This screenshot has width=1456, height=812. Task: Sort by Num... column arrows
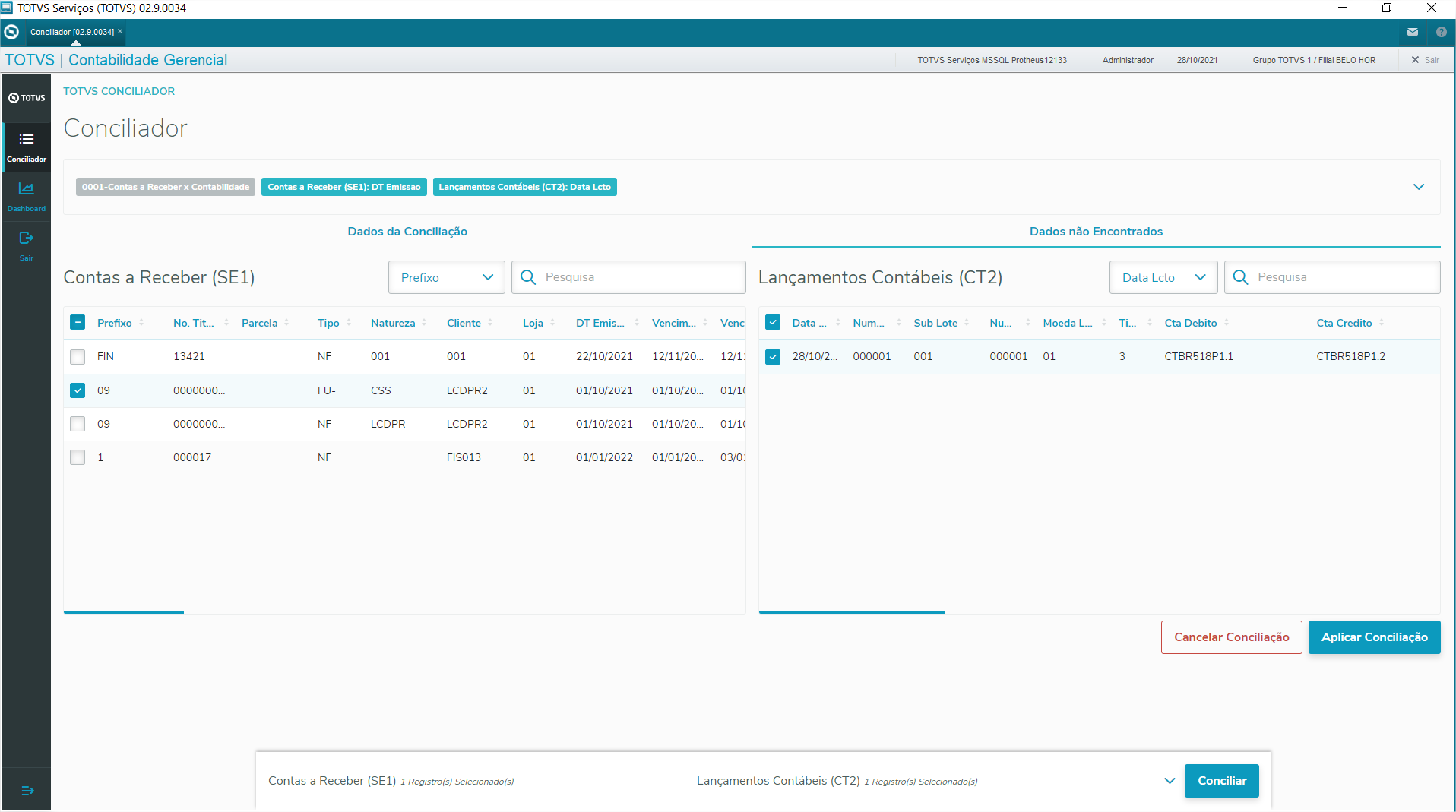[899, 323]
